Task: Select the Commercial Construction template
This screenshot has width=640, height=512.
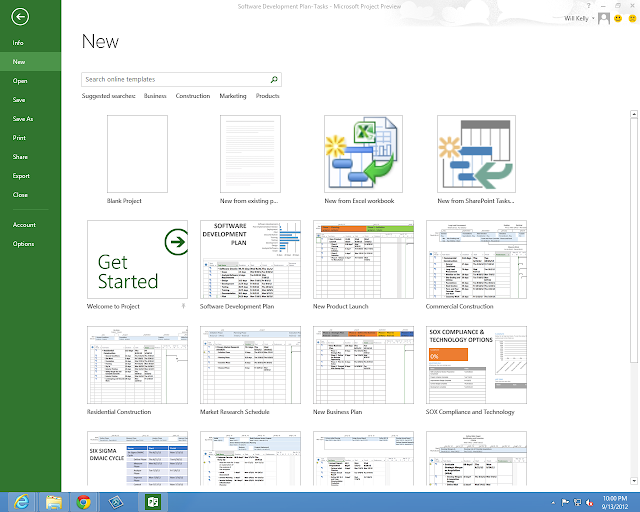Action: 476,259
